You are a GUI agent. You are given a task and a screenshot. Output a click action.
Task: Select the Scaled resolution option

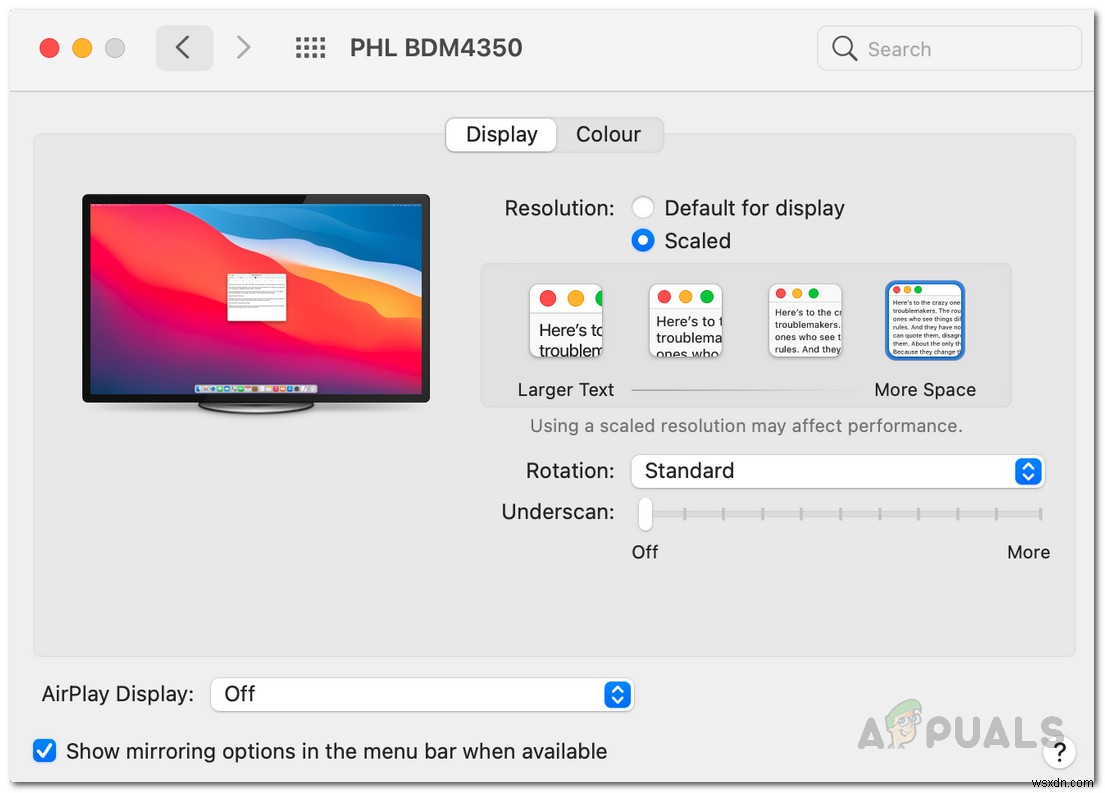[643, 240]
